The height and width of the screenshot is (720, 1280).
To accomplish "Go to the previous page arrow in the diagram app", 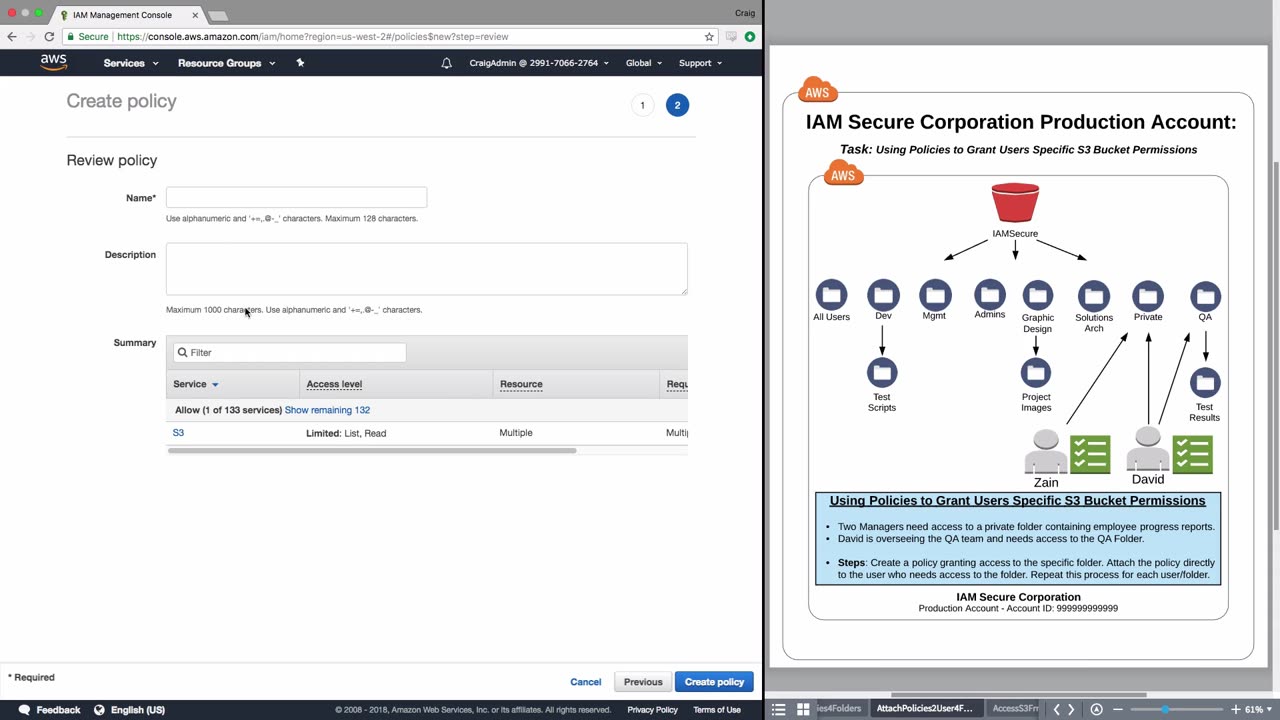I will pyautogui.click(x=1056, y=710).
